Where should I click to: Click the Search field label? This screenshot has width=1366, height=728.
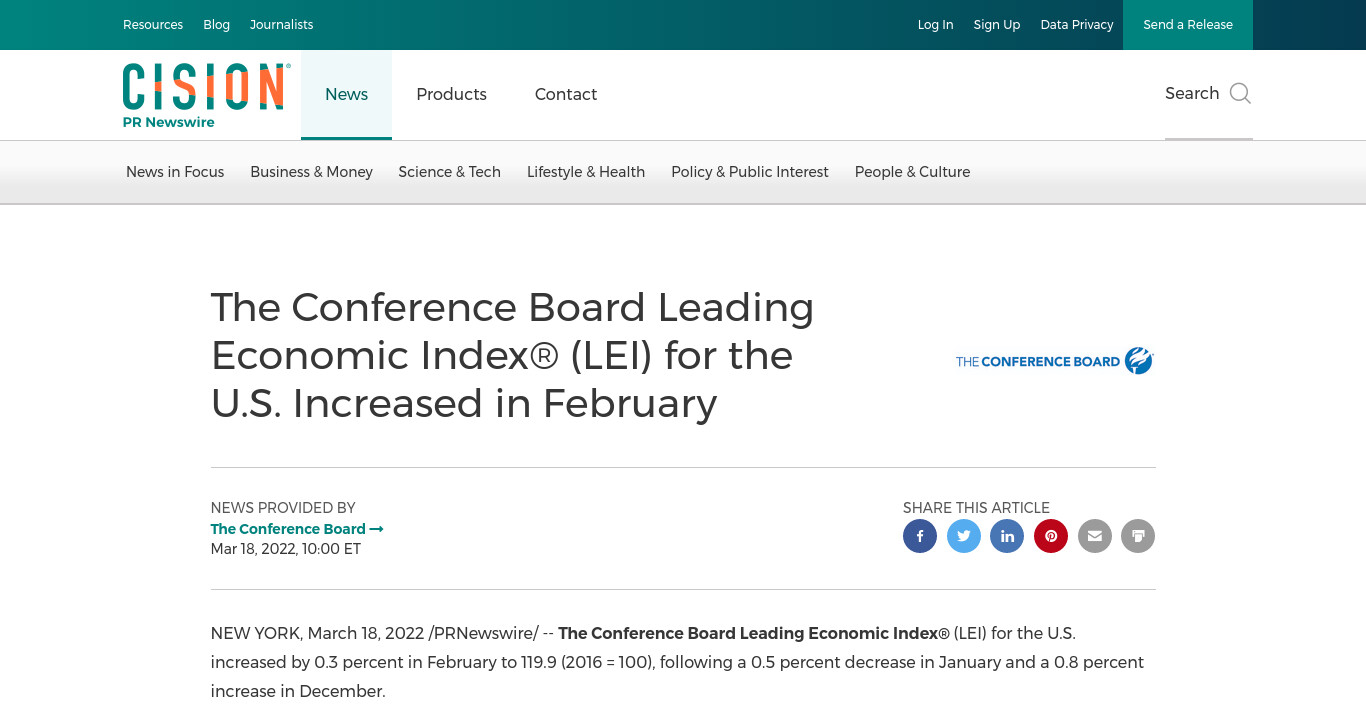coord(1192,94)
